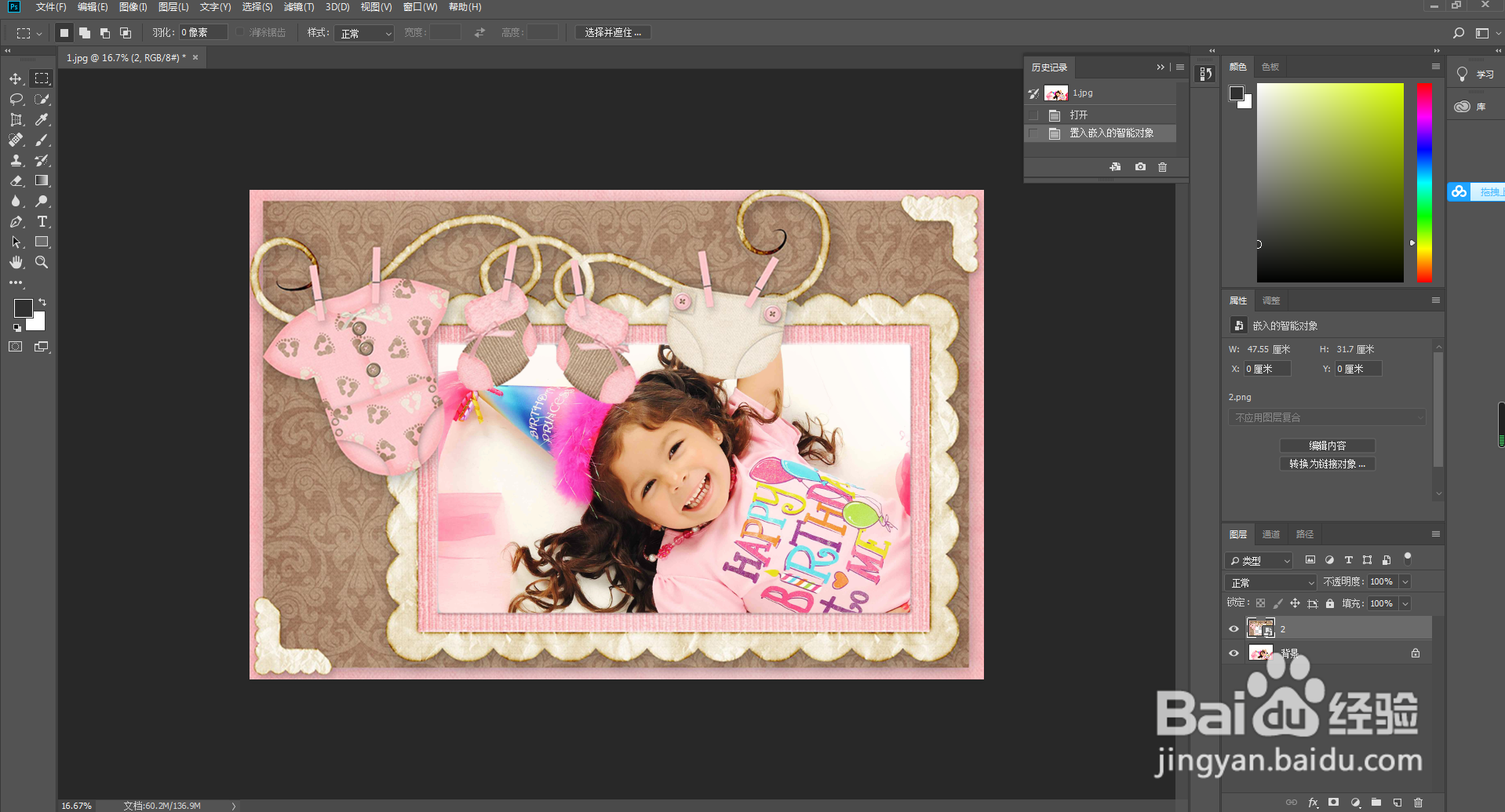Open the layer blend mode 正常 dropdown
Screen dimensions: 1505x812
pyautogui.click(x=1270, y=582)
